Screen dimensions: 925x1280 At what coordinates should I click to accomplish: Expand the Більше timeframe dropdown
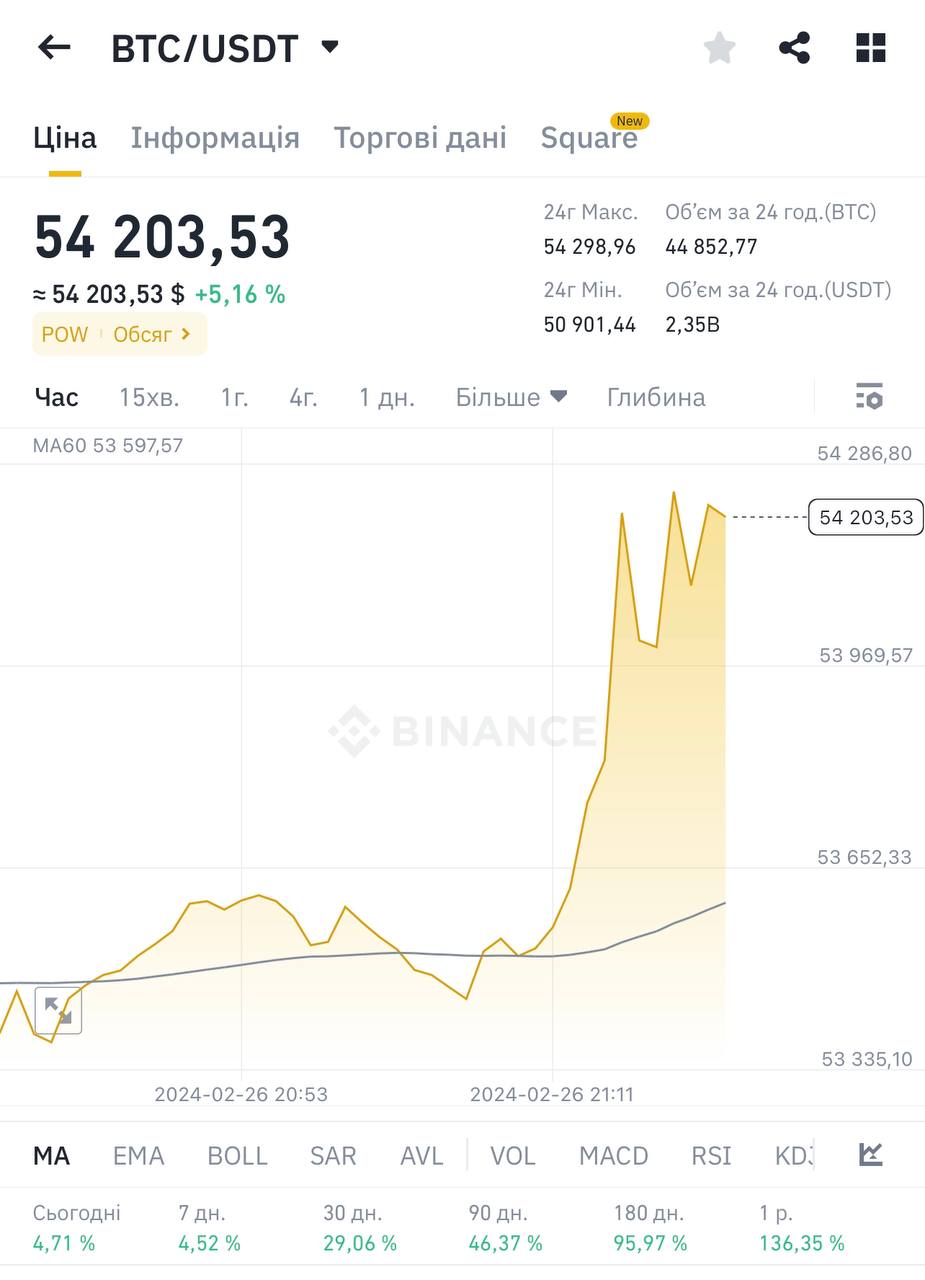point(511,397)
